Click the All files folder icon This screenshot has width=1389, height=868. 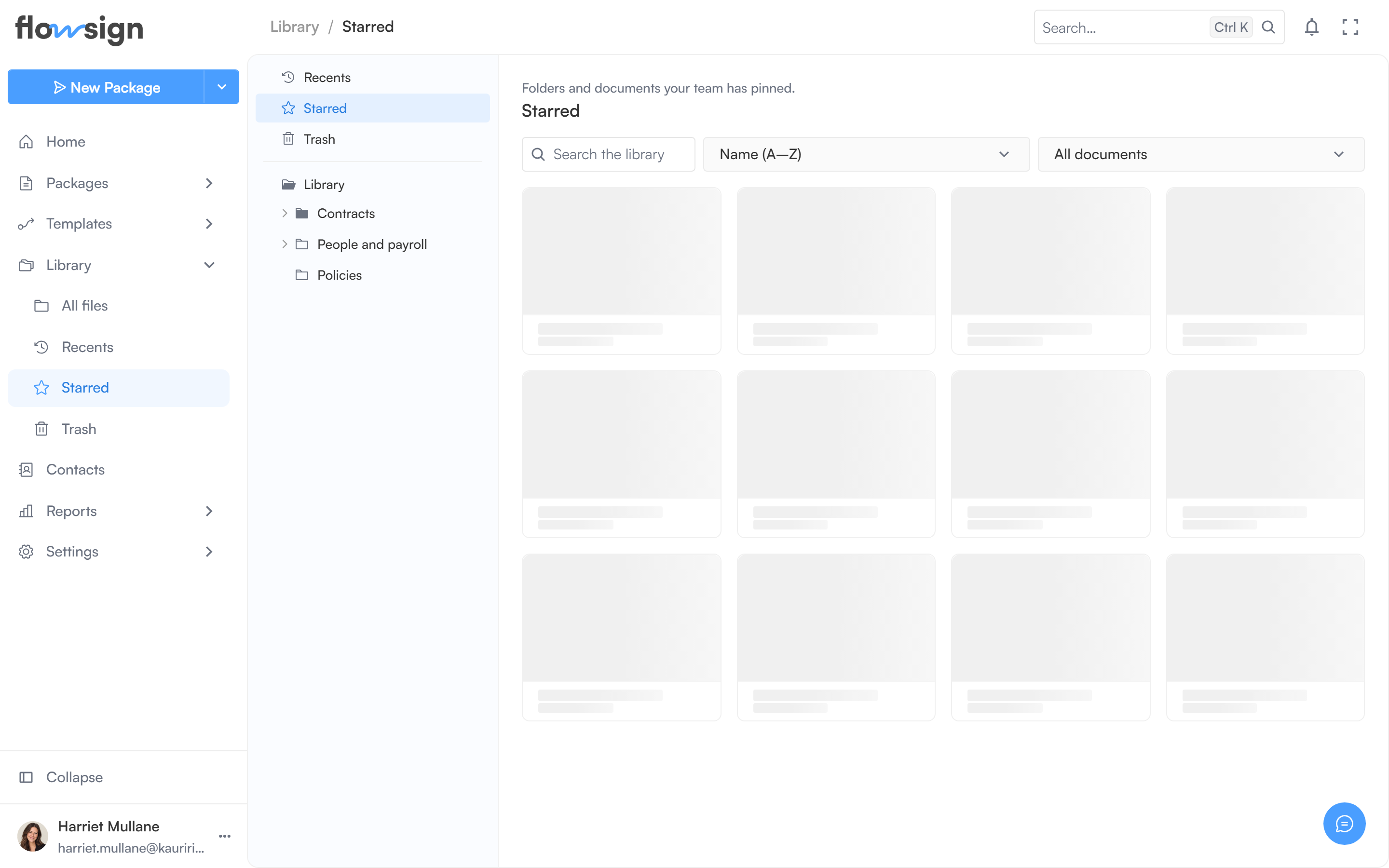[x=41, y=305]
